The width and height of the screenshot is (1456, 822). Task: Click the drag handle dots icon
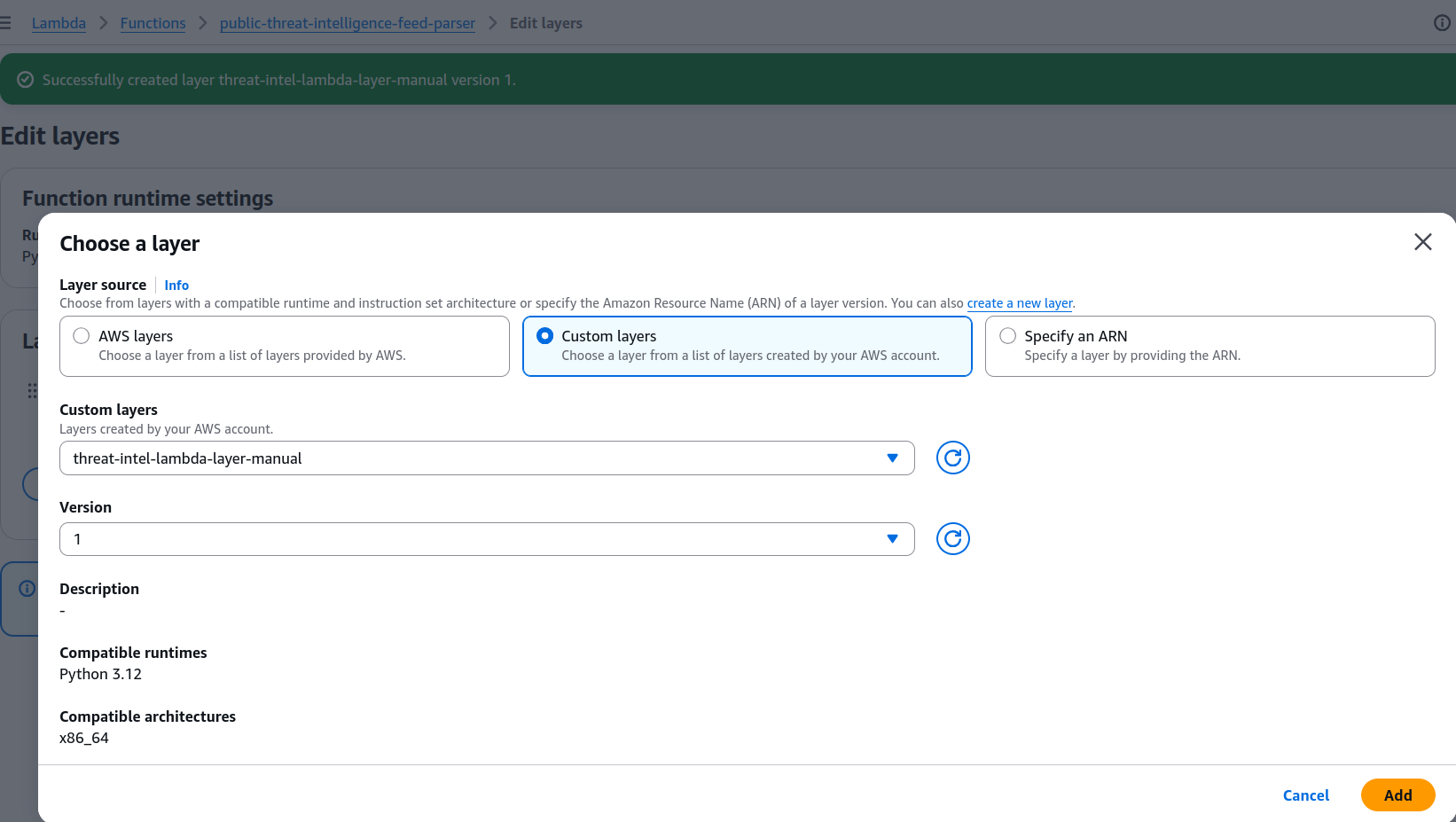coord(32,391)
